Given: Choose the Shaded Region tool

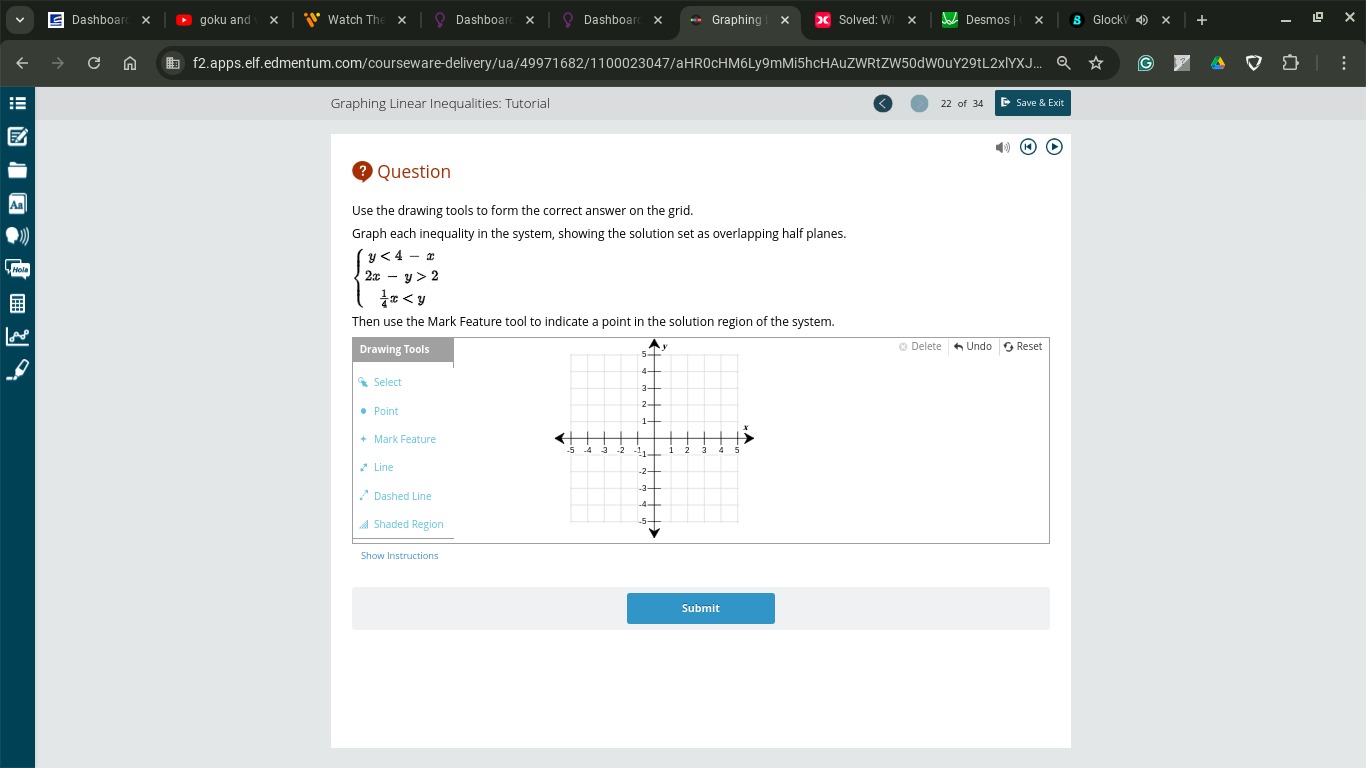Looking at the screenshot, I should 401,524.
